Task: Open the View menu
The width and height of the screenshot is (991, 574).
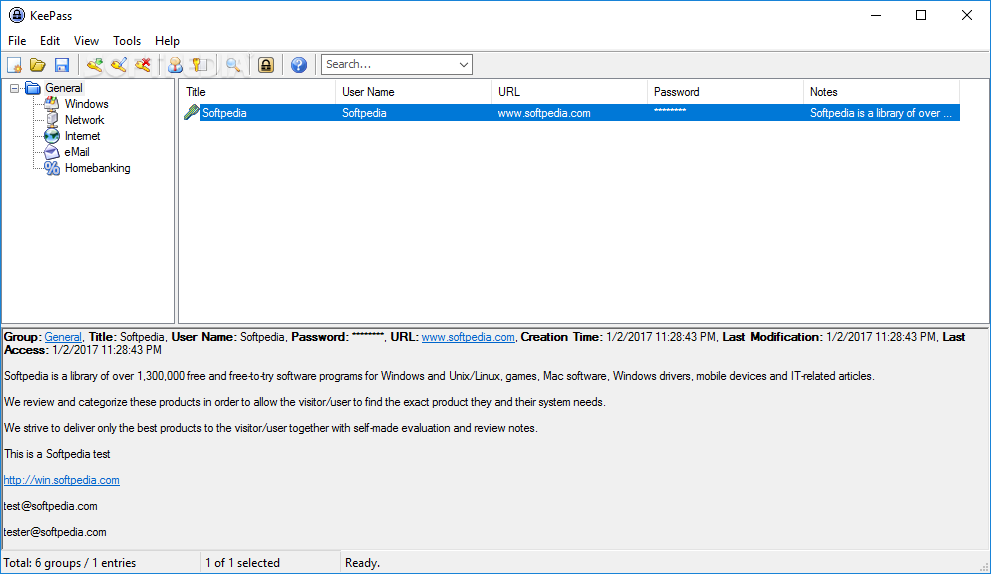Action: [x=86, y=40]
